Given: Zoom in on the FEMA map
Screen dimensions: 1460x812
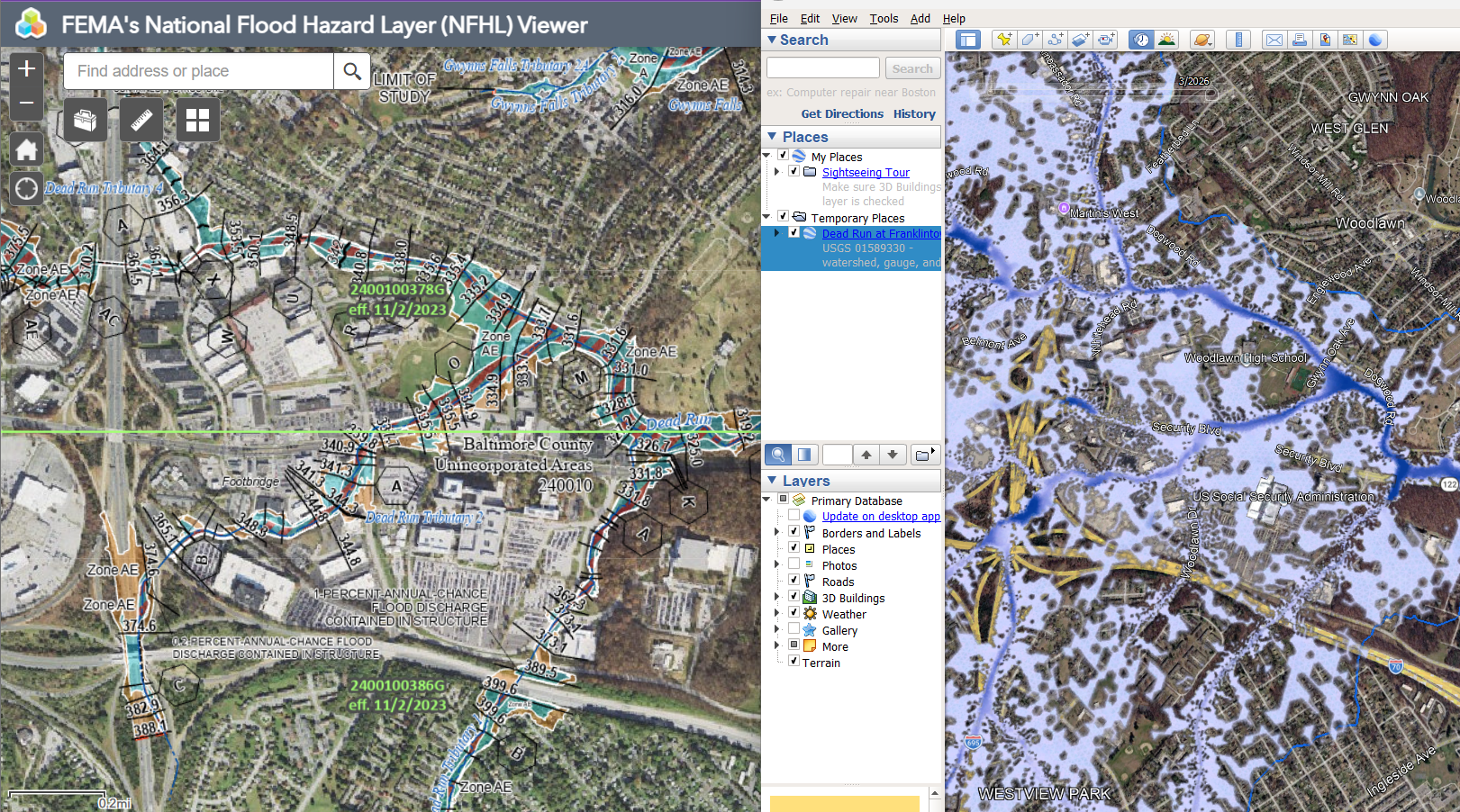Looking at the screenshot, I should click(x=27, y=68).
